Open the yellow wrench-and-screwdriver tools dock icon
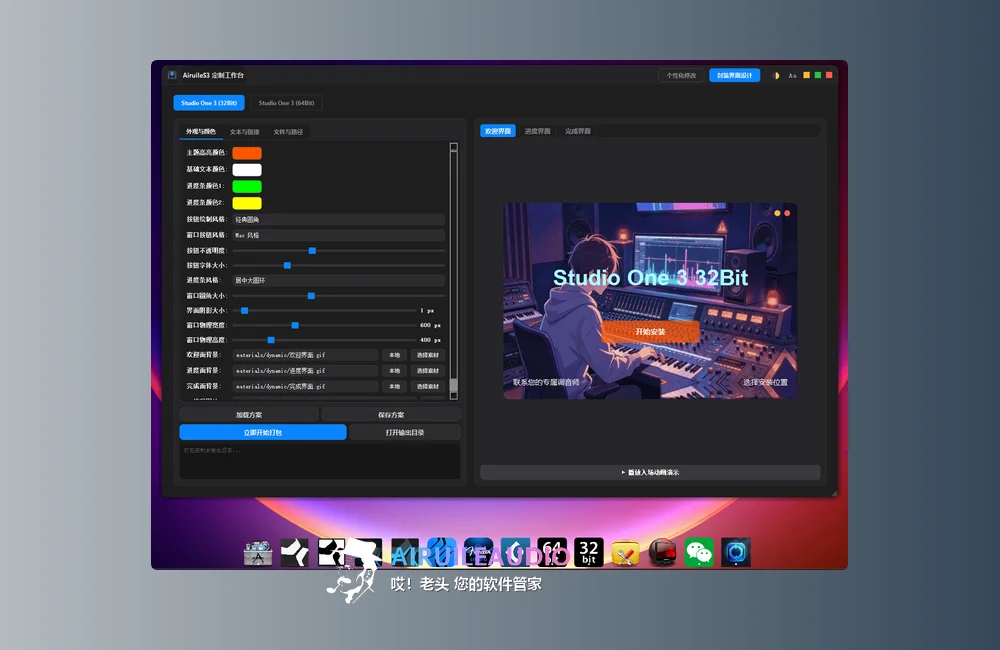Image resolution: width=1000 pixels, height=650 pixels. coord(626,553)
